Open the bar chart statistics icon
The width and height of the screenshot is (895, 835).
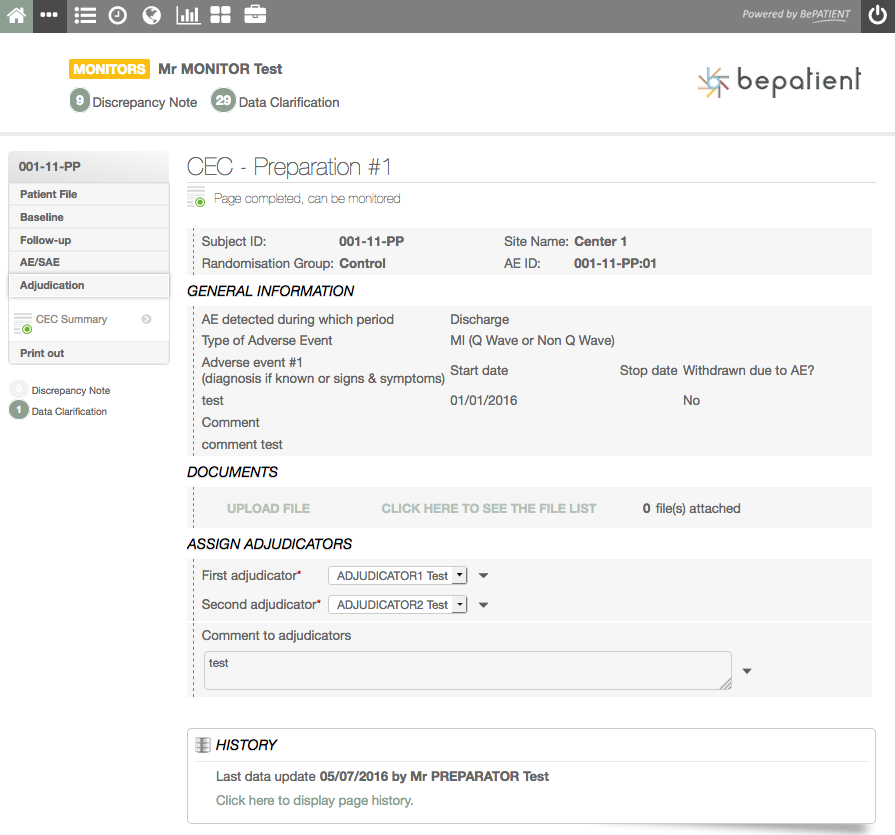tap(187, 15)
